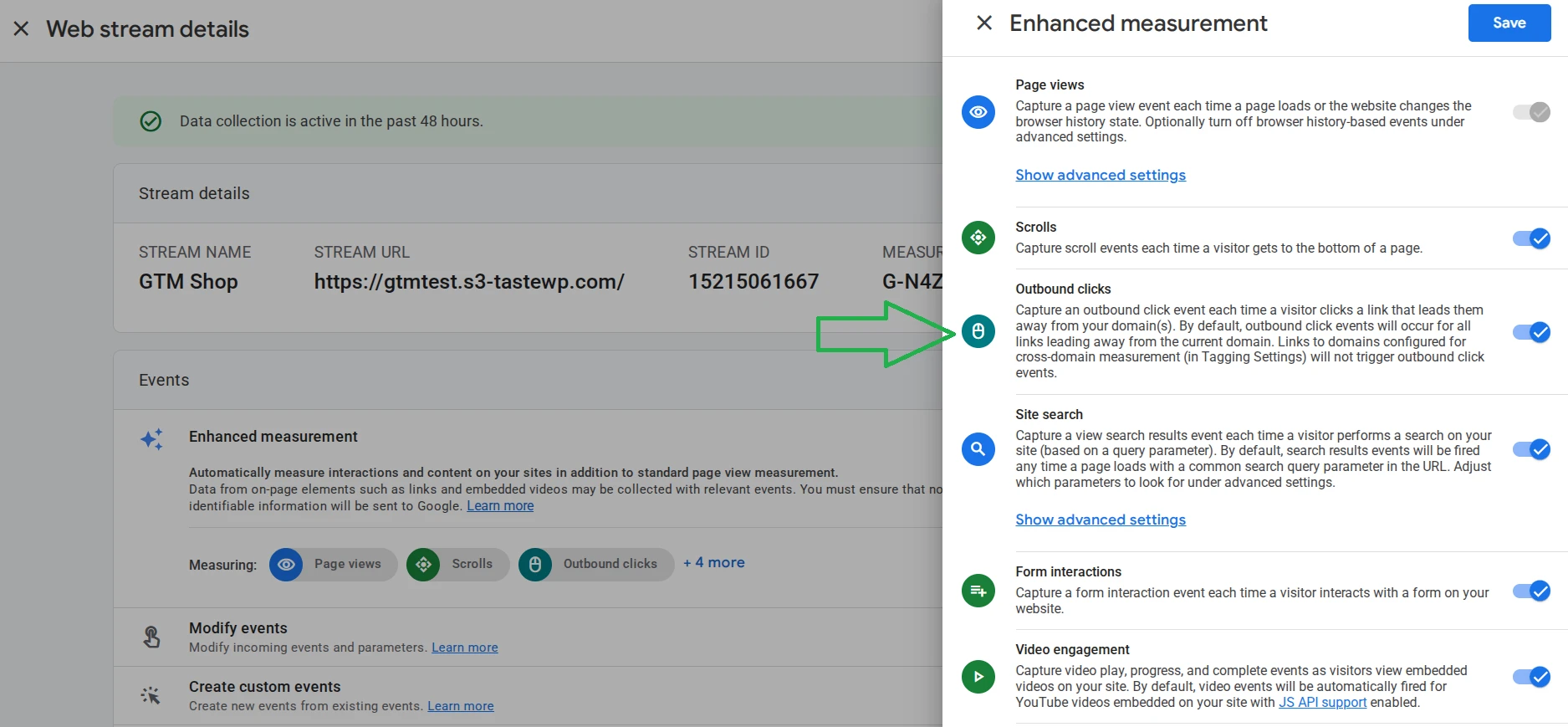
Task: Click the Video engagement title
Action: (x=1072, y=650)
